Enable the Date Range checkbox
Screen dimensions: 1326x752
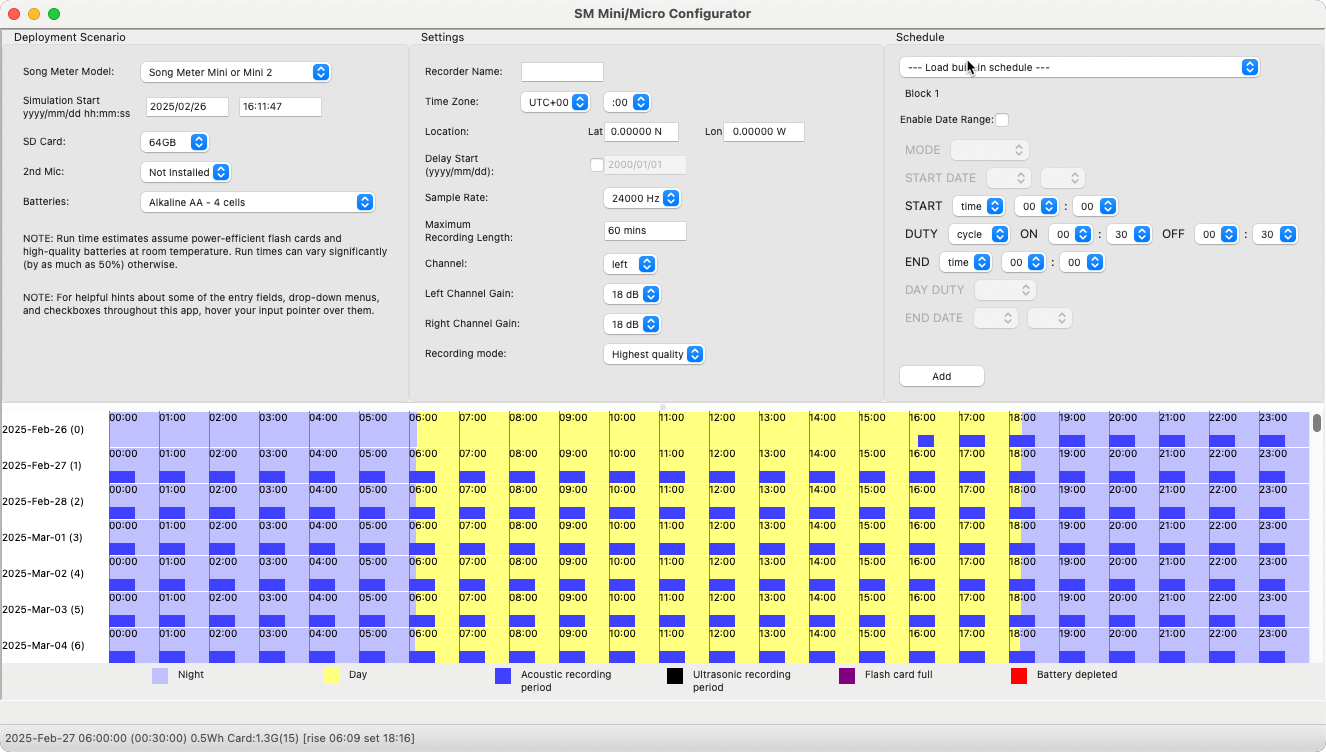pos(1003,119)
